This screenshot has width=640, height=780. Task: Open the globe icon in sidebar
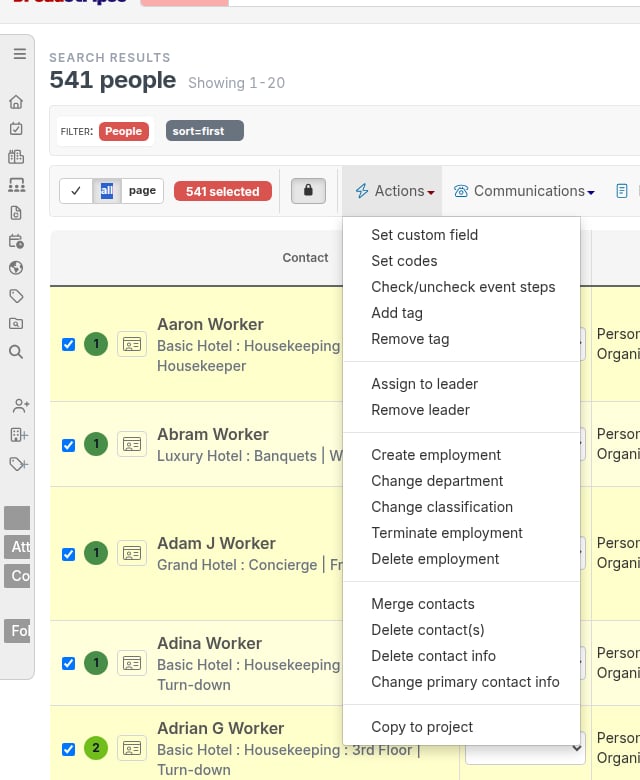(x=16, y=268)
